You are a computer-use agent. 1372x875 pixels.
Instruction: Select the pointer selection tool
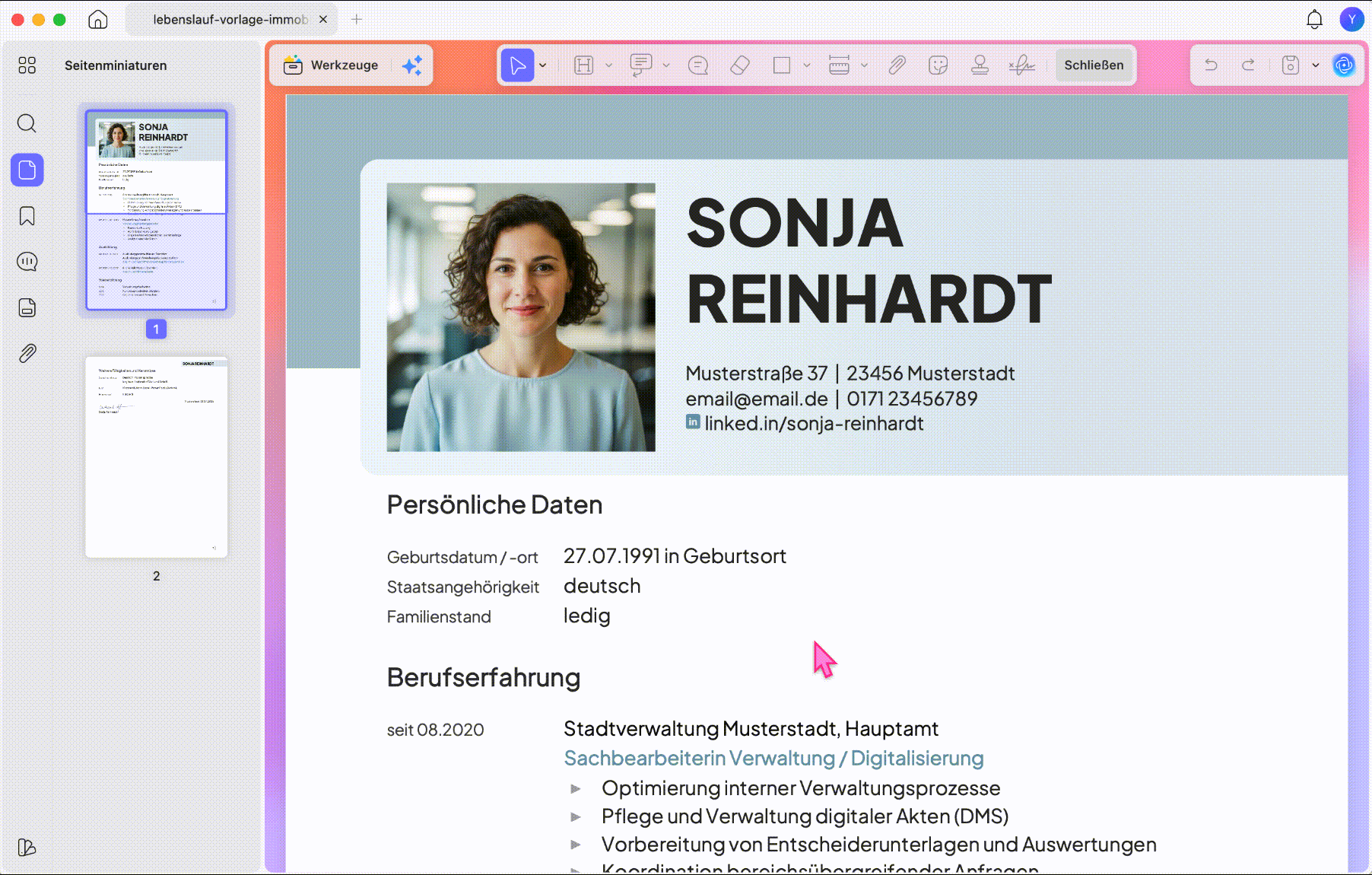coord(518,65)
